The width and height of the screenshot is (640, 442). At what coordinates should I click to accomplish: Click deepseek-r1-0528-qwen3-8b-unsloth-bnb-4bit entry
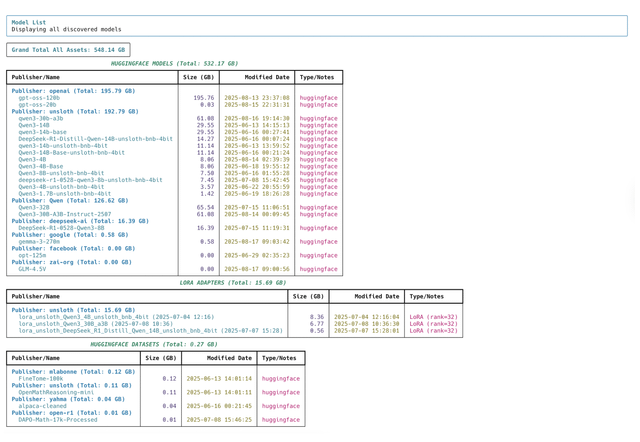pyautogui.click(x=90, y=180)
